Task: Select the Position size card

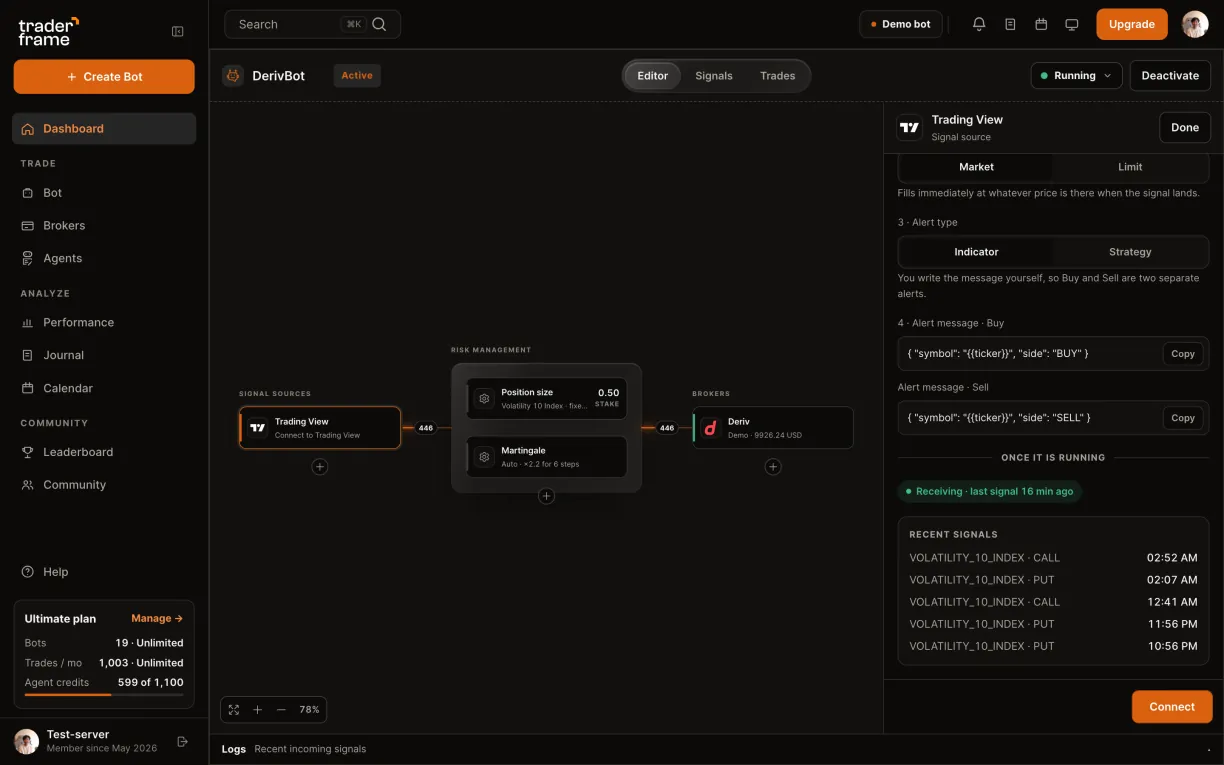Action: (x=547, y=398)
